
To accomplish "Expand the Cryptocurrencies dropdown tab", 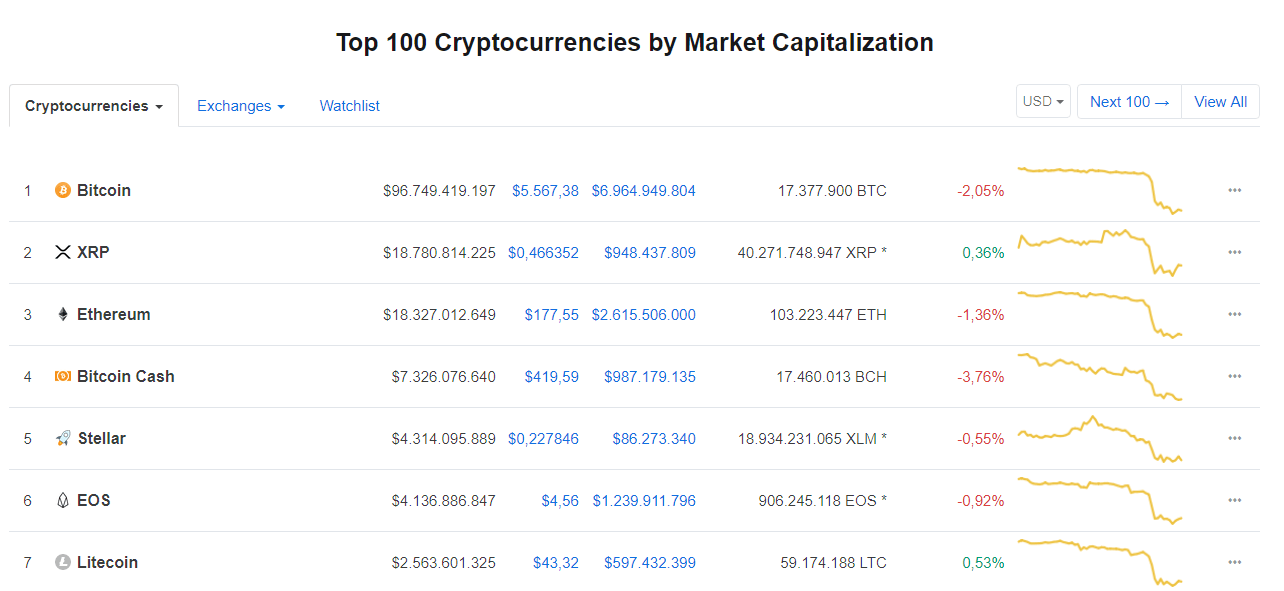I will (x=94, y=106).
